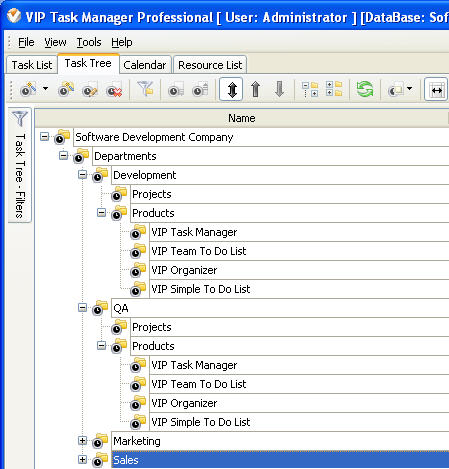Toggle the vertical double-arrow toolbar button
The width and height of the screenshot is (449, 469).
click(x=231, y=89)
